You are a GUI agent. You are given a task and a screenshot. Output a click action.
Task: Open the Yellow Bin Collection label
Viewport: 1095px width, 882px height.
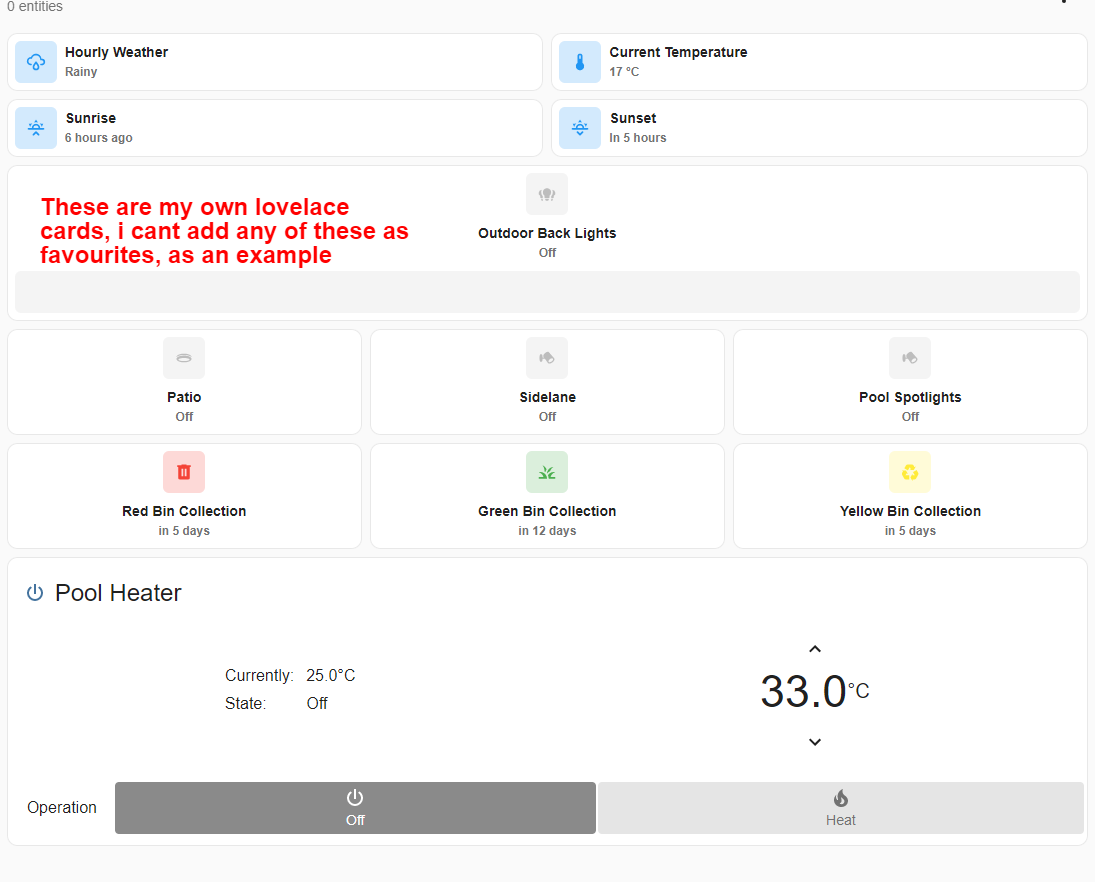910,511
